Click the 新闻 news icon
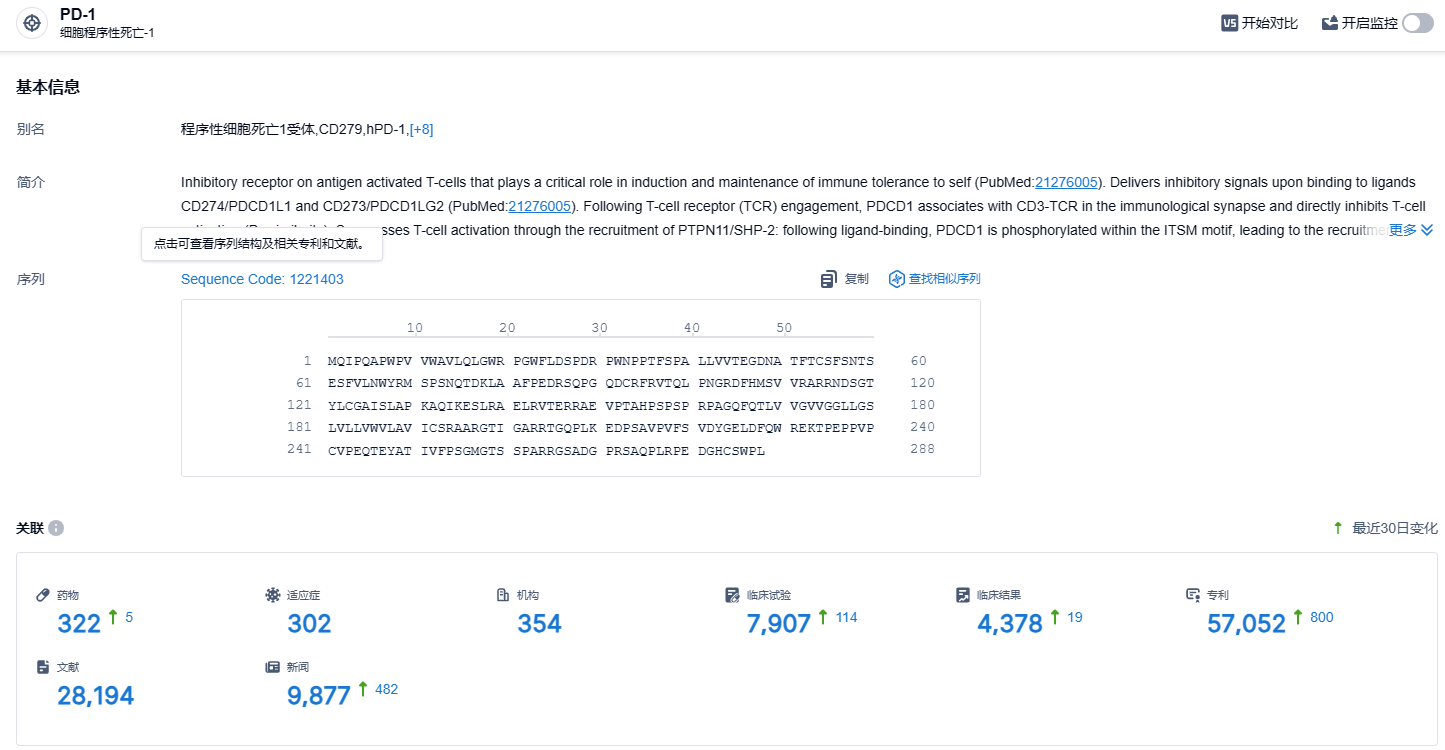The image size is (1445, 750). click(272, 667)
